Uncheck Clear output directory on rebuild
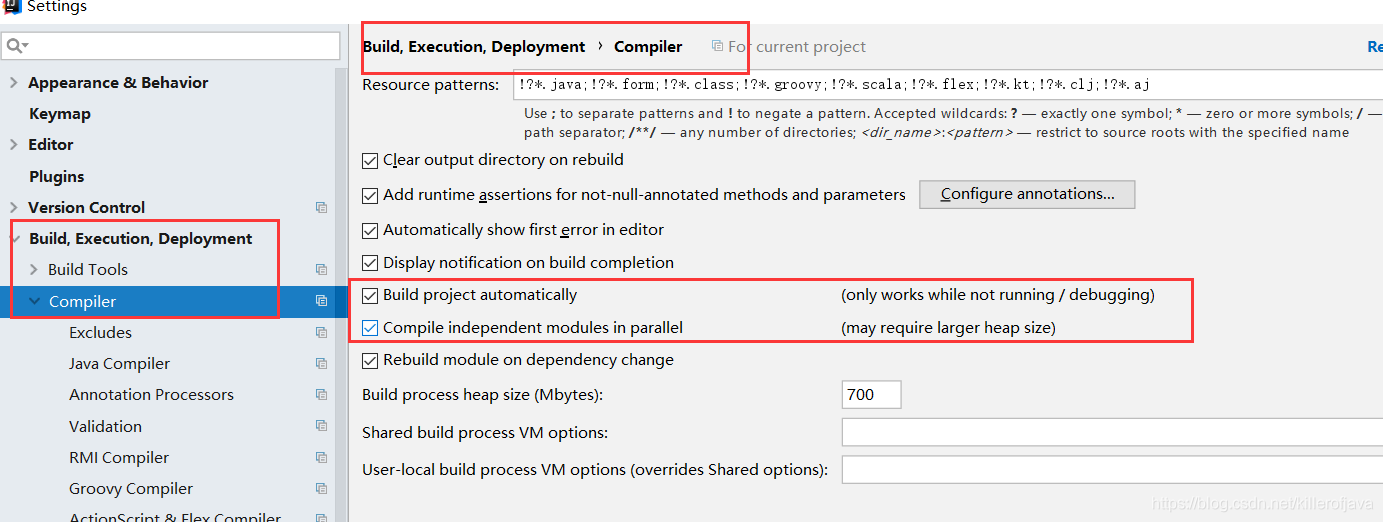The width and height of the screenshot is (1383, 522). pyautogui.click(x=371, y=160)
